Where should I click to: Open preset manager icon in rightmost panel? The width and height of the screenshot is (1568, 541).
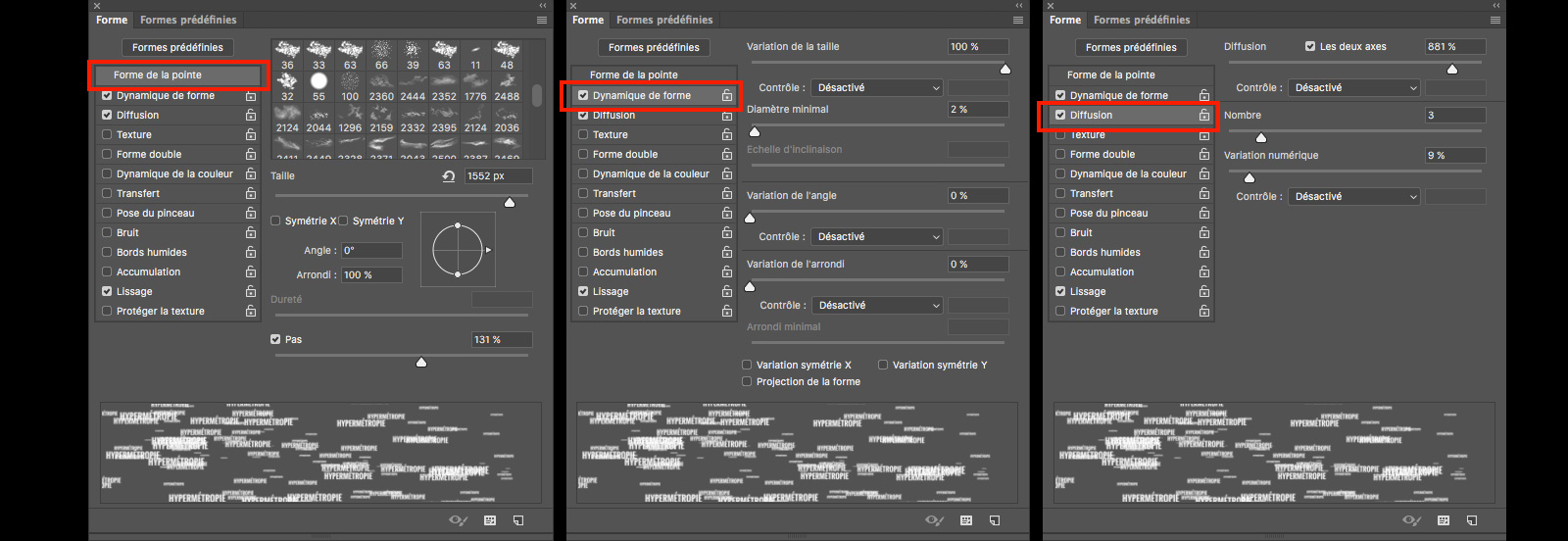1443,520
